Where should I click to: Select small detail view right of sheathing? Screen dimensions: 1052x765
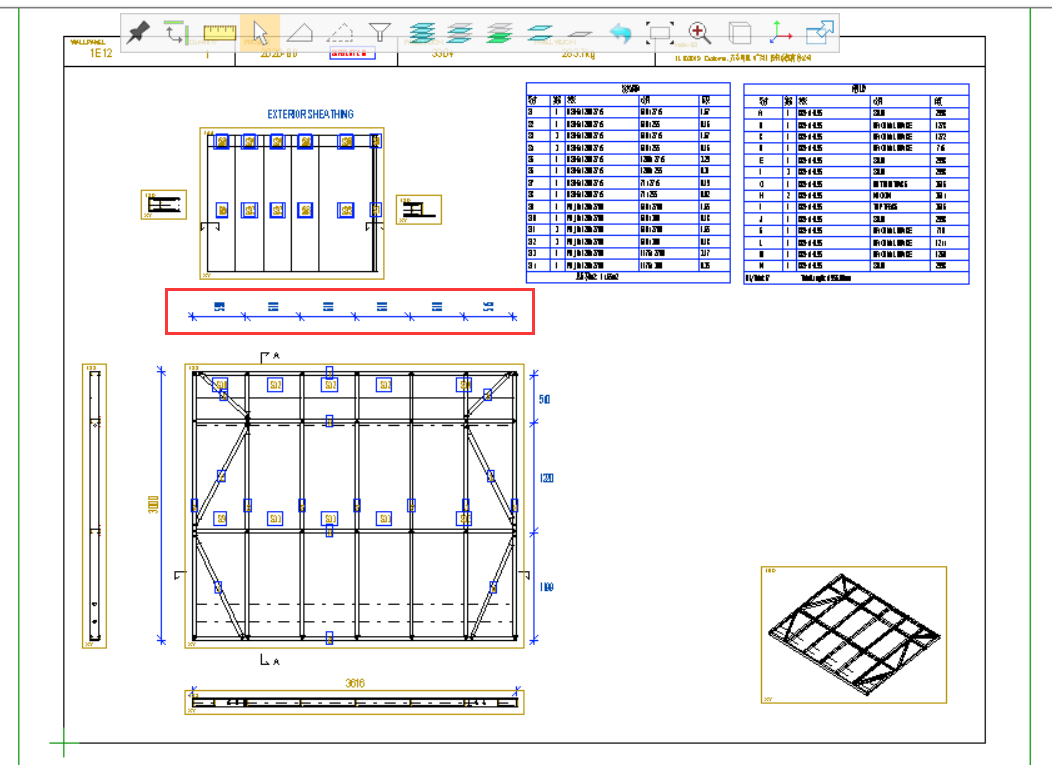[419, 209]
